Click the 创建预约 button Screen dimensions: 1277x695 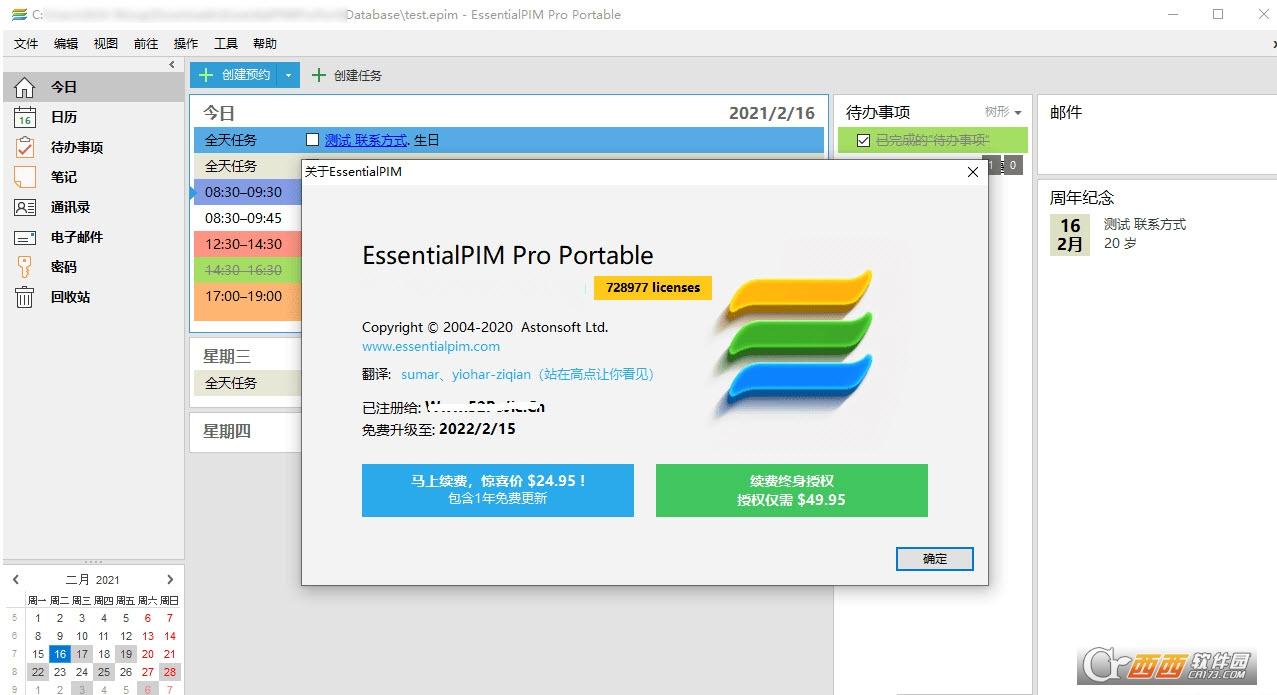[x=234, y=75]
